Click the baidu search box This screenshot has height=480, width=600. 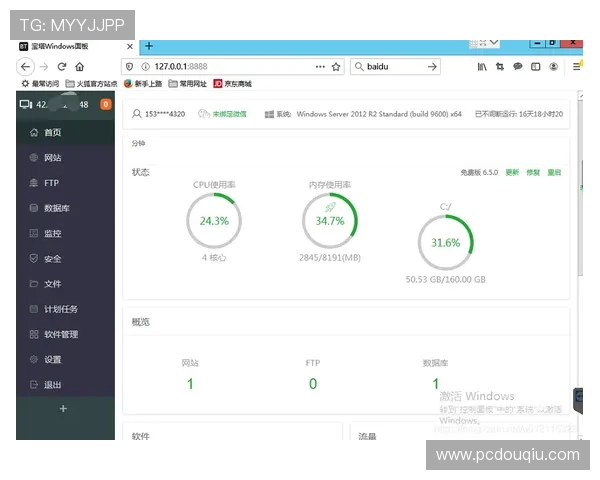click(392, 66)
